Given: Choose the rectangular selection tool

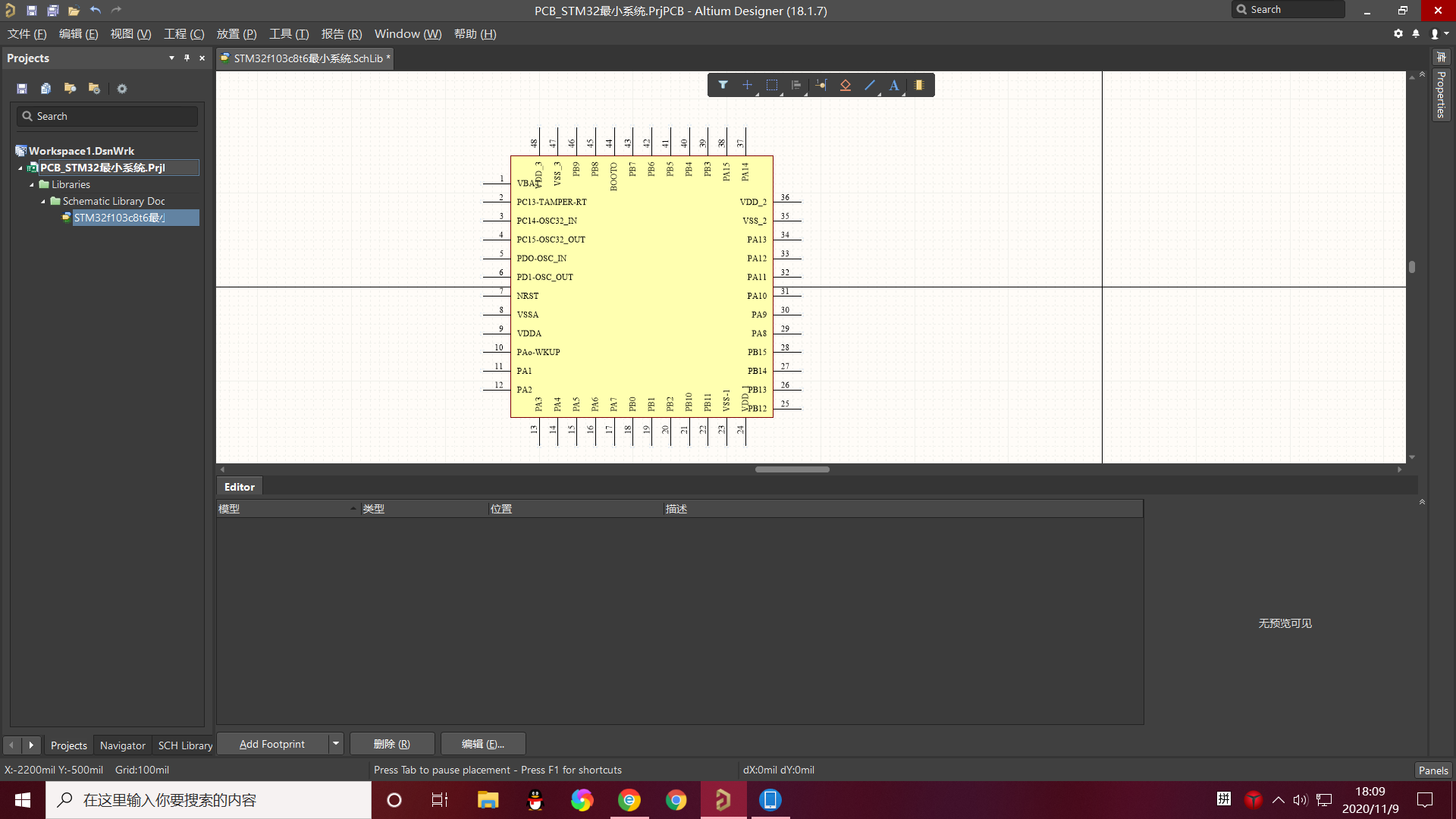Looking at the screenshot, I should point(772,85).
